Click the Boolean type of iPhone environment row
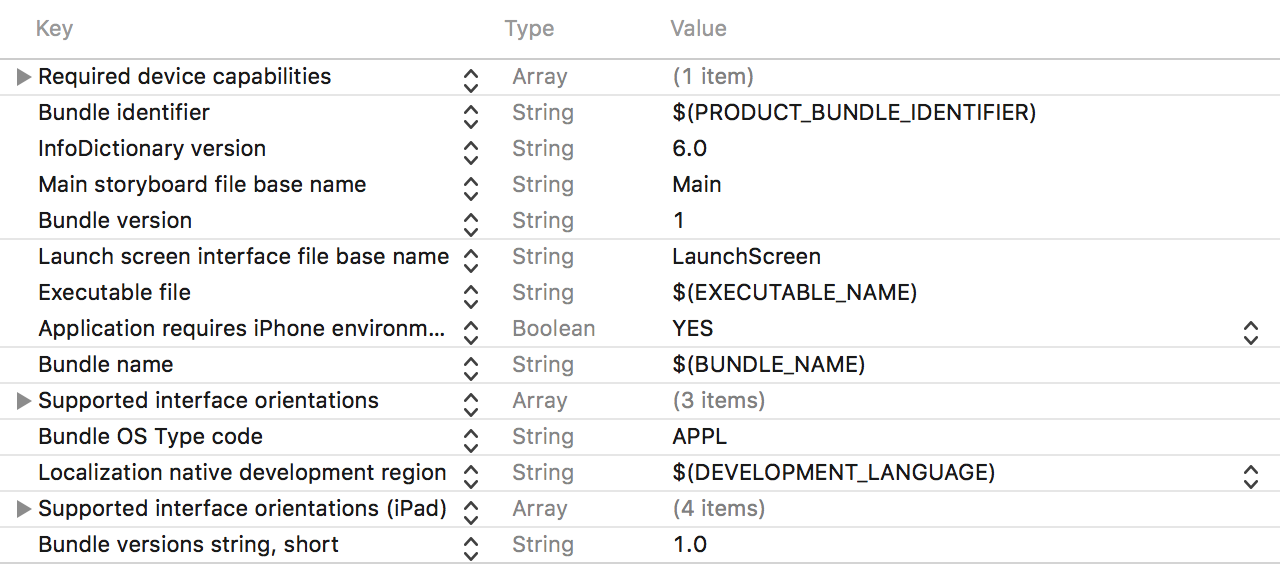 click(x=553, y=329)
